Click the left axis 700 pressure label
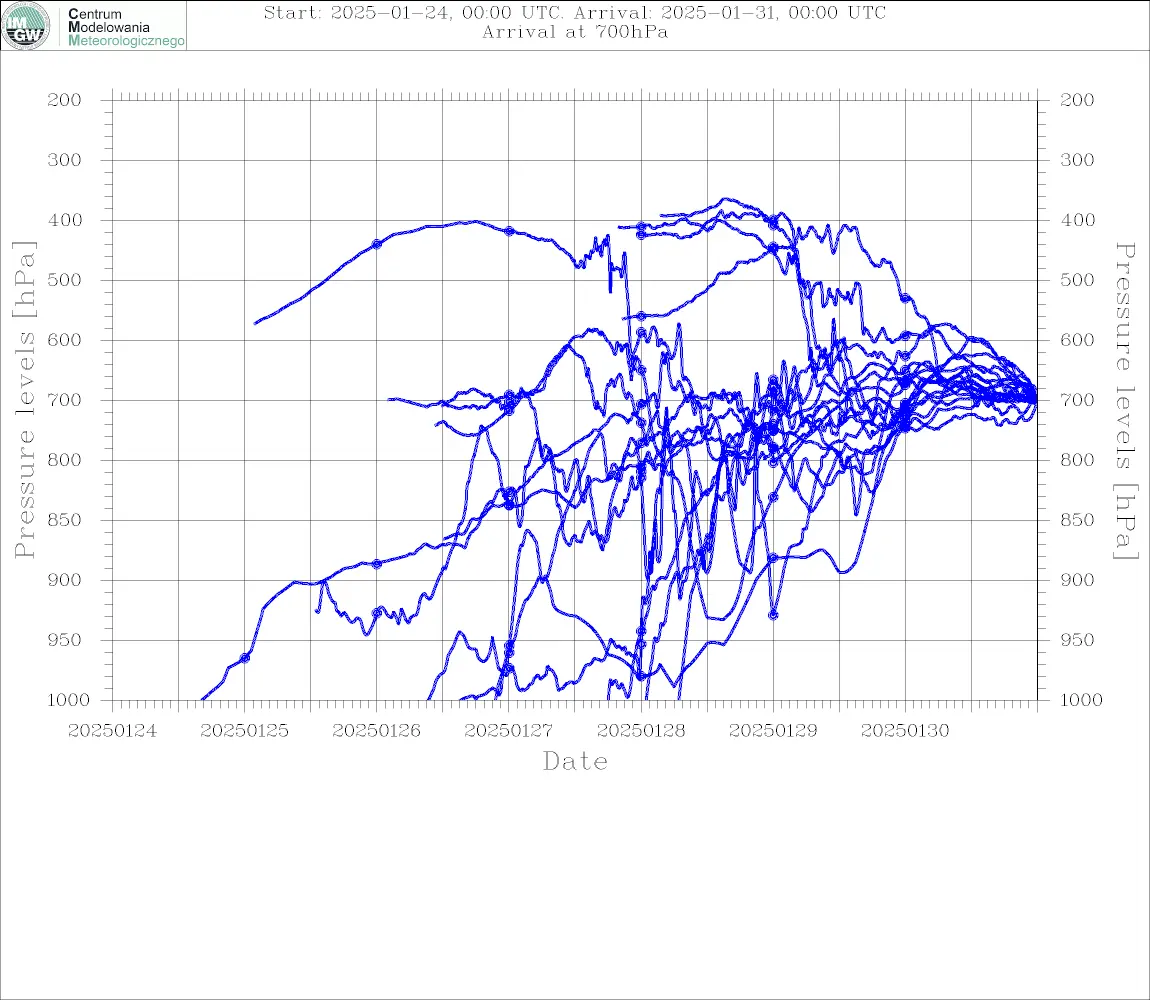 tap(65, 400)
